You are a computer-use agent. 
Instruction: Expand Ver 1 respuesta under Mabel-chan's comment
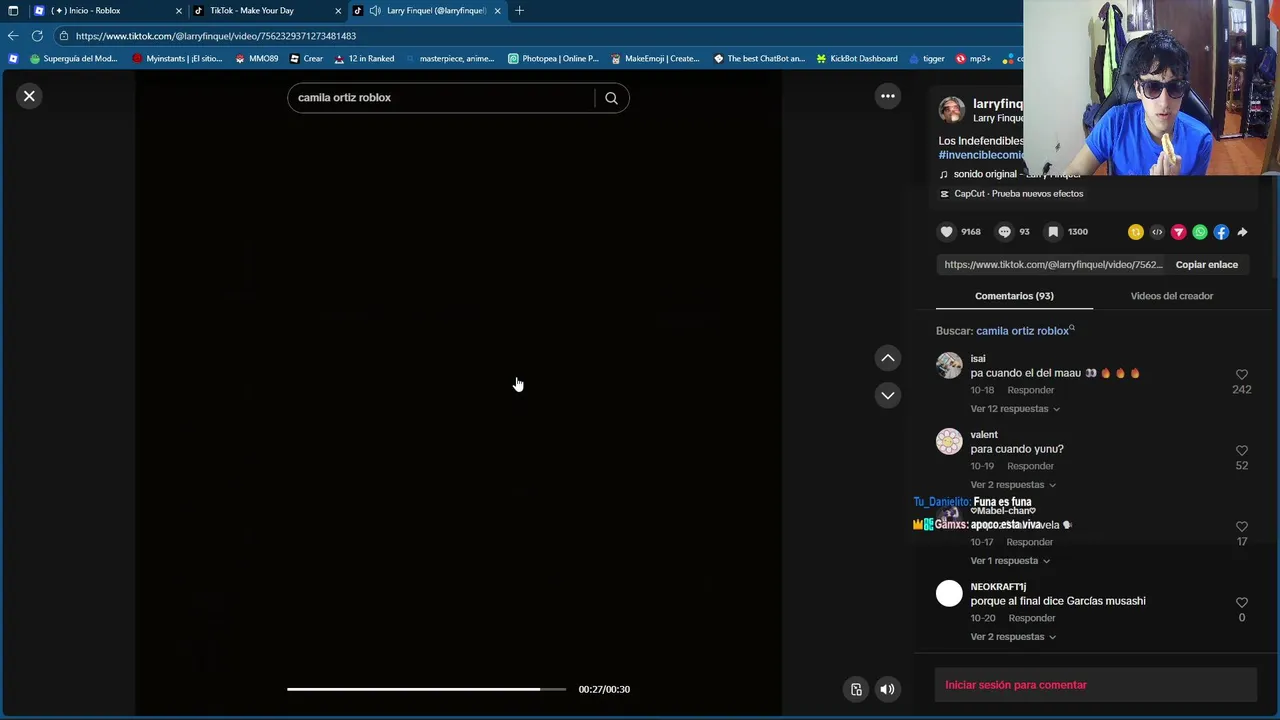1010,561
